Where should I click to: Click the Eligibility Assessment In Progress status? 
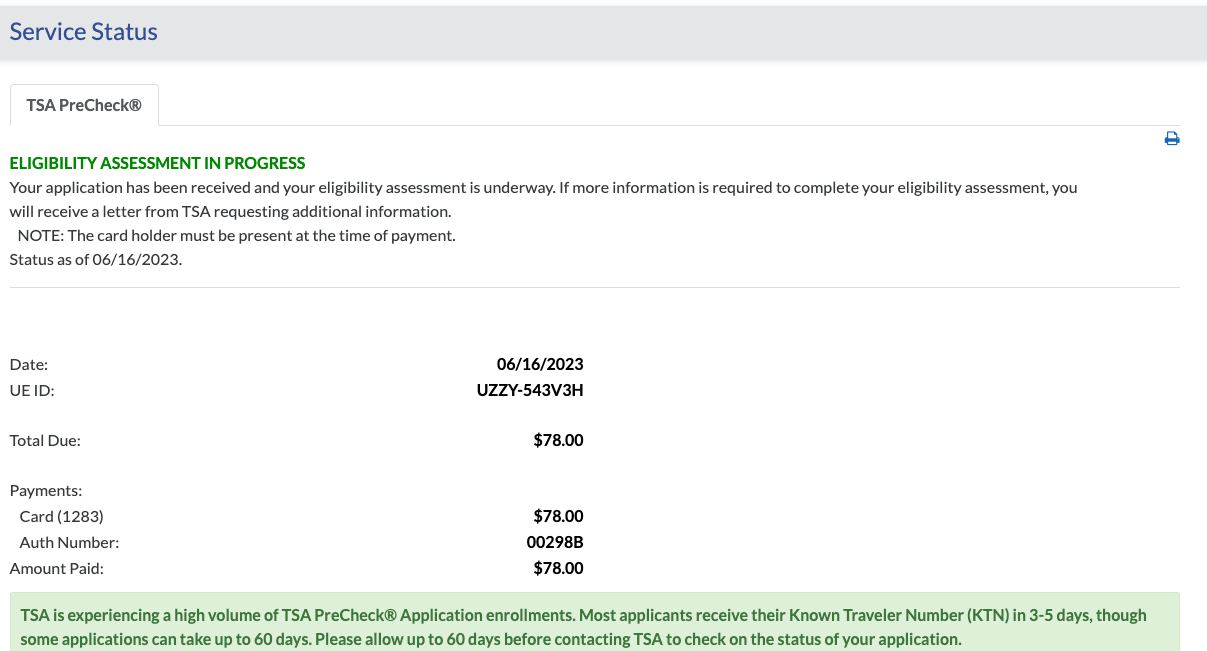pos(158,163)
